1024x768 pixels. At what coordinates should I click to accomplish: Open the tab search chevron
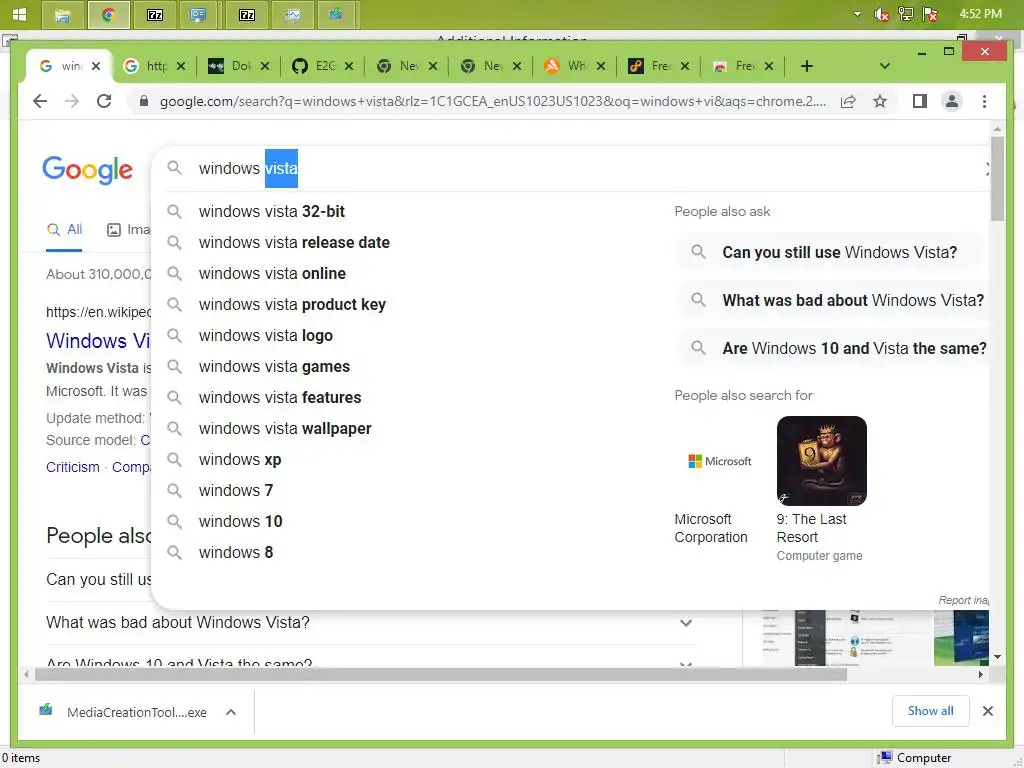pyautogui.click(x=885, y=66)
